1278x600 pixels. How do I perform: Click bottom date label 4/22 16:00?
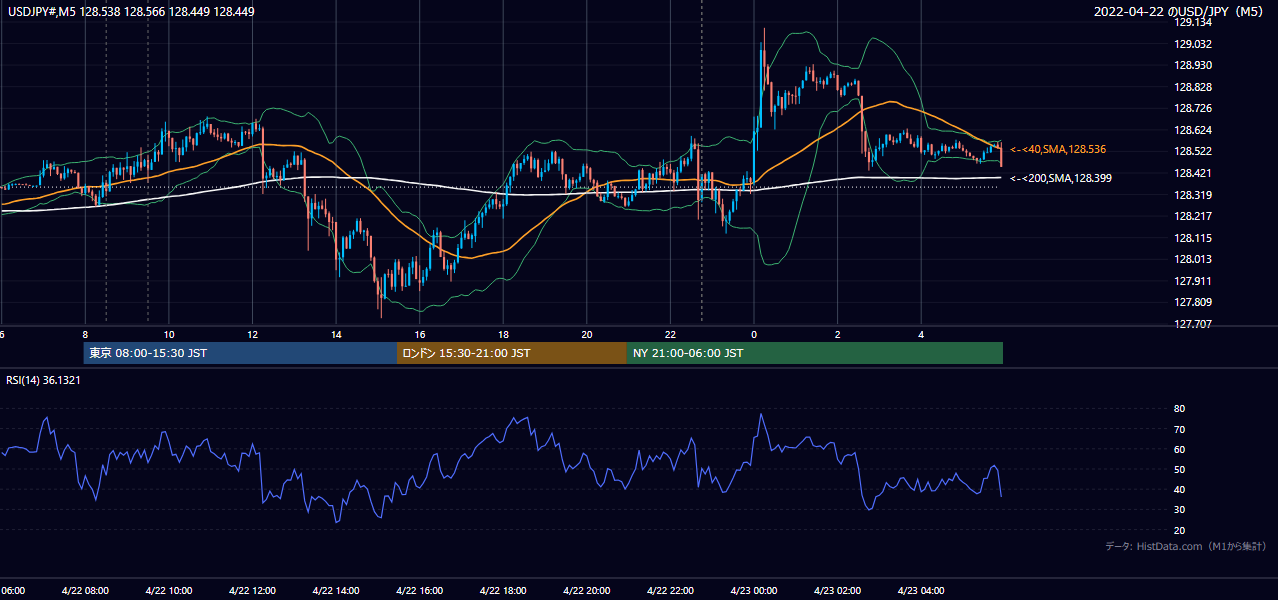point(419,590)
